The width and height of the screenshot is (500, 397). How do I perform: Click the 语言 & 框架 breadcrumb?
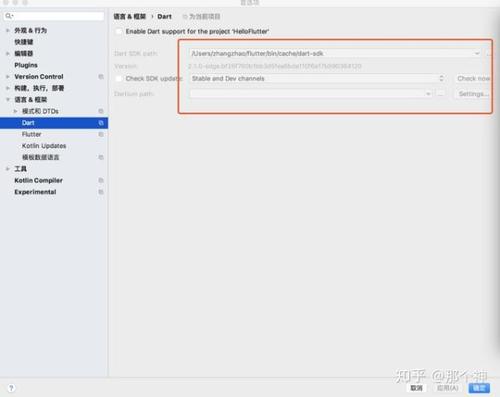pos(130,16)
